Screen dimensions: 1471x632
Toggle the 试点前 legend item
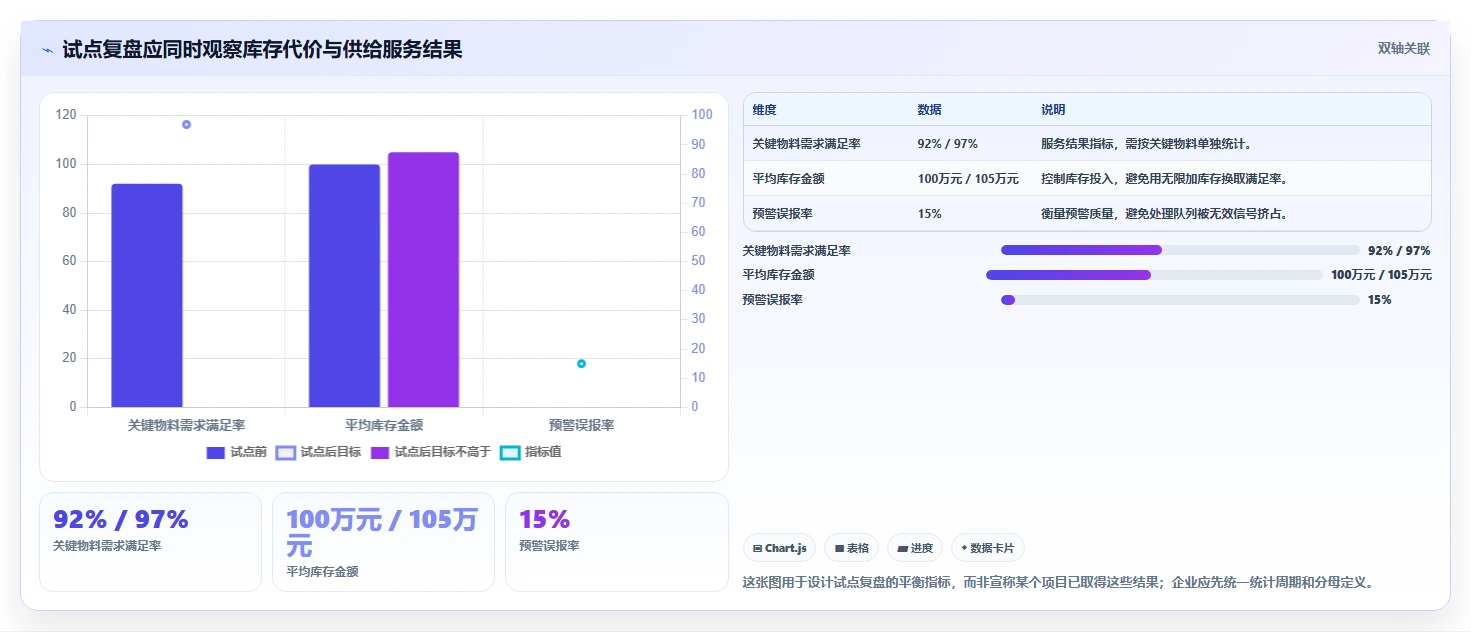237,452
